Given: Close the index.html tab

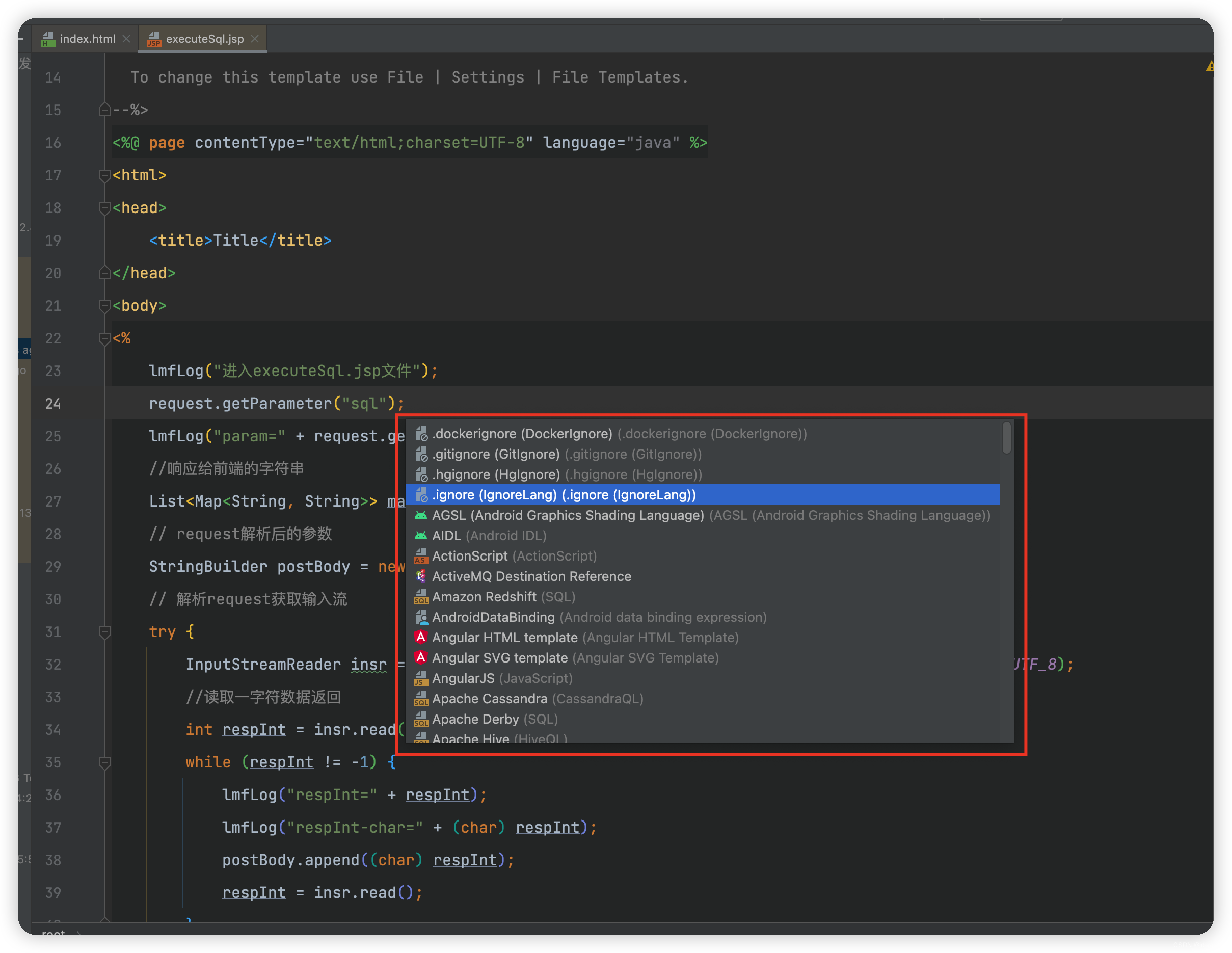Looking at the screenshot, I should pyautogui.click(x=126, y=38).
